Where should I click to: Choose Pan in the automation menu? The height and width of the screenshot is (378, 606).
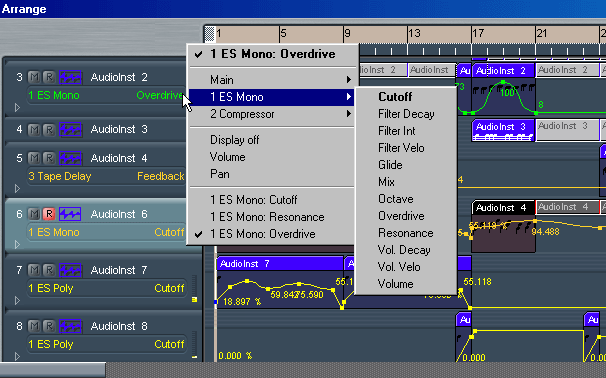coord(271,174)
